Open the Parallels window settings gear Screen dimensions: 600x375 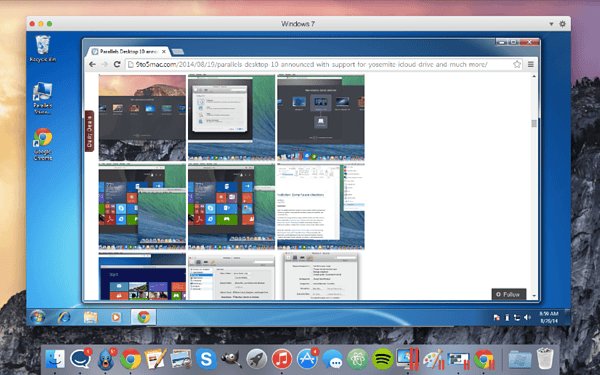point(562,24)
